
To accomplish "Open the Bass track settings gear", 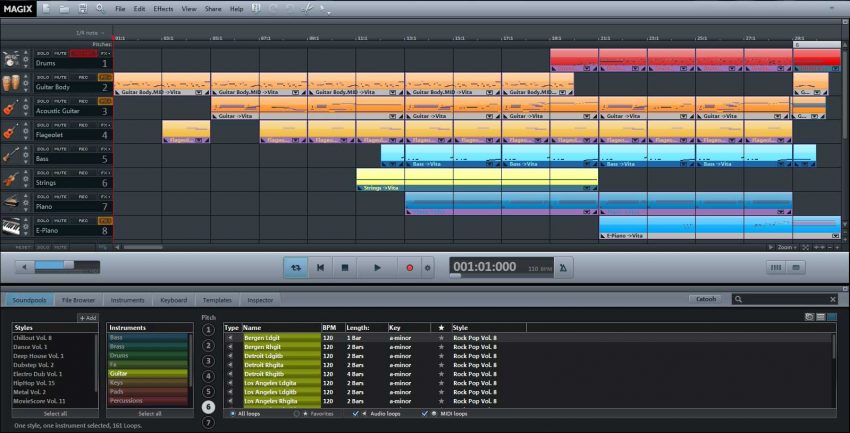I will (x=25, y=155).
